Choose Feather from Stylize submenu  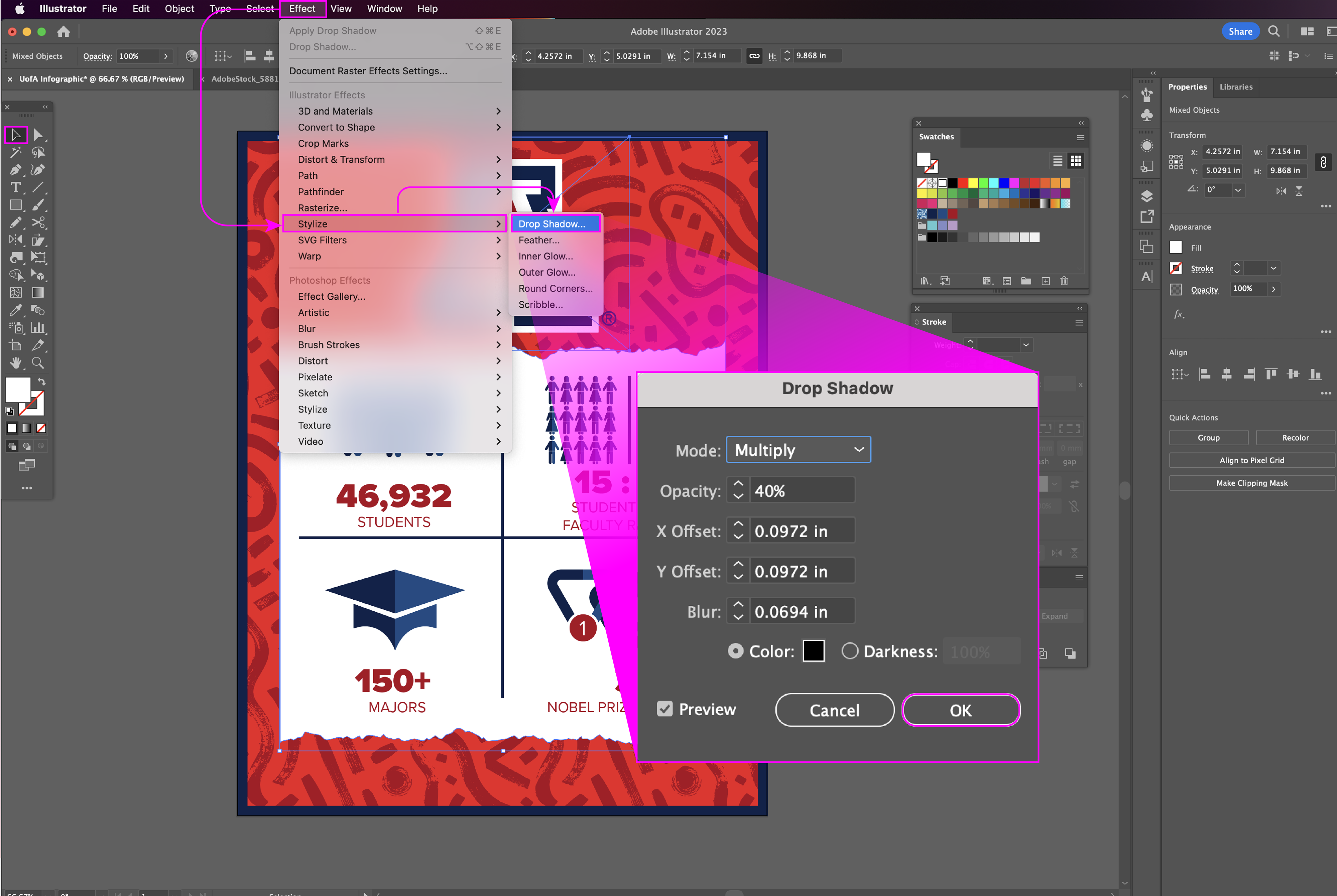click(x=538, y=240)
